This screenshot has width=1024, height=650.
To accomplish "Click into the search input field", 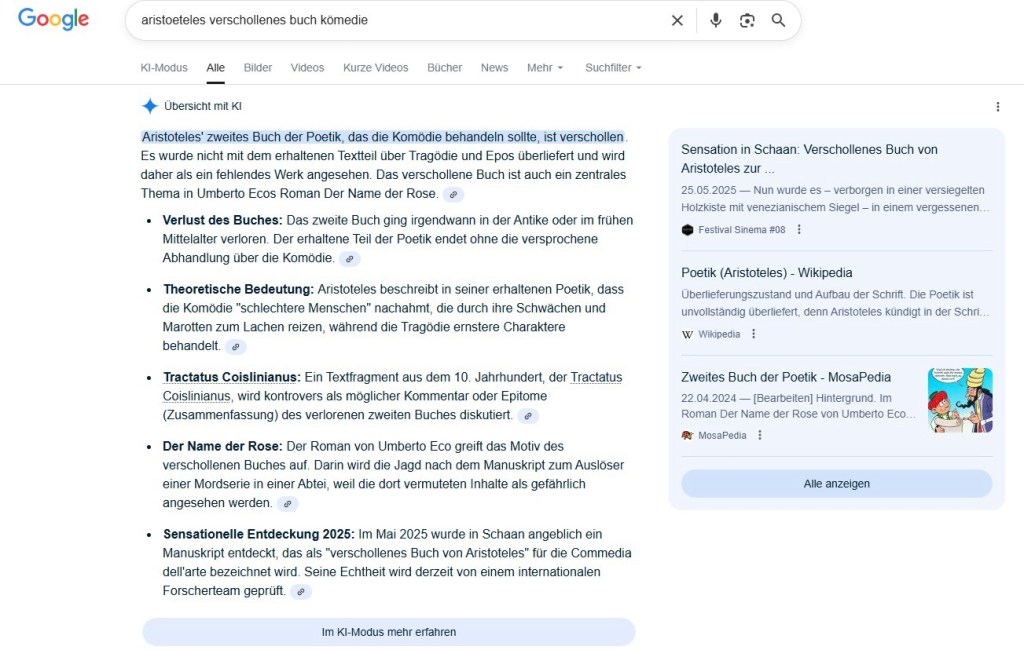I will [x=400, y=20].
